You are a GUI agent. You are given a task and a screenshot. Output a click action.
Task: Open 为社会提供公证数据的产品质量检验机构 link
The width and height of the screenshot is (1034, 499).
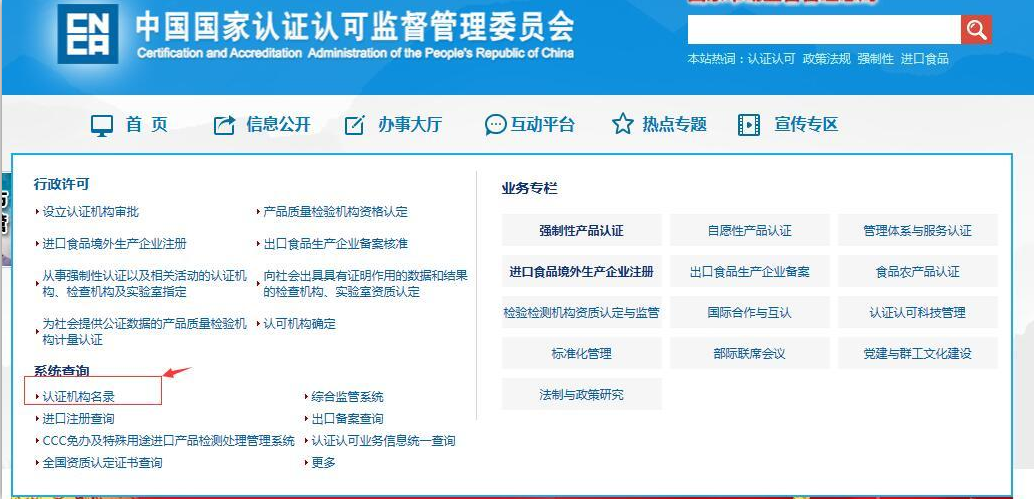[x=145, y=332]
